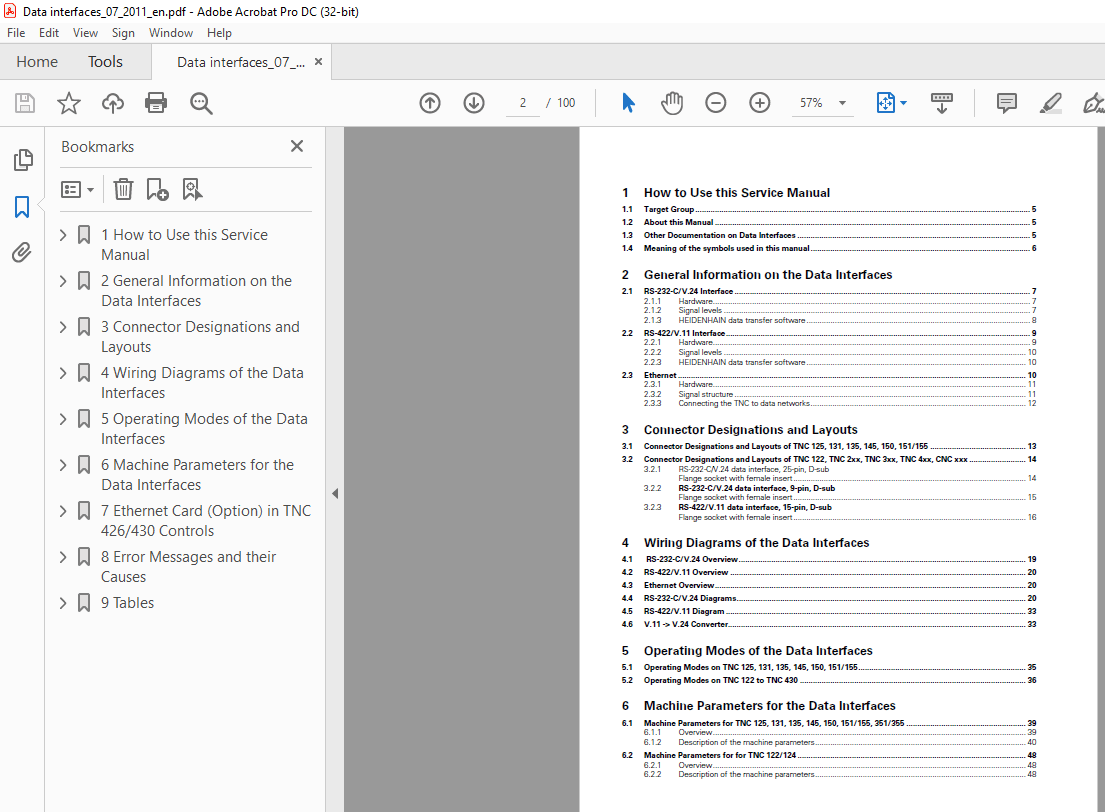1105x812 pixels.
Task: Create a new bookmark
Action: click(x=157, y=189)
